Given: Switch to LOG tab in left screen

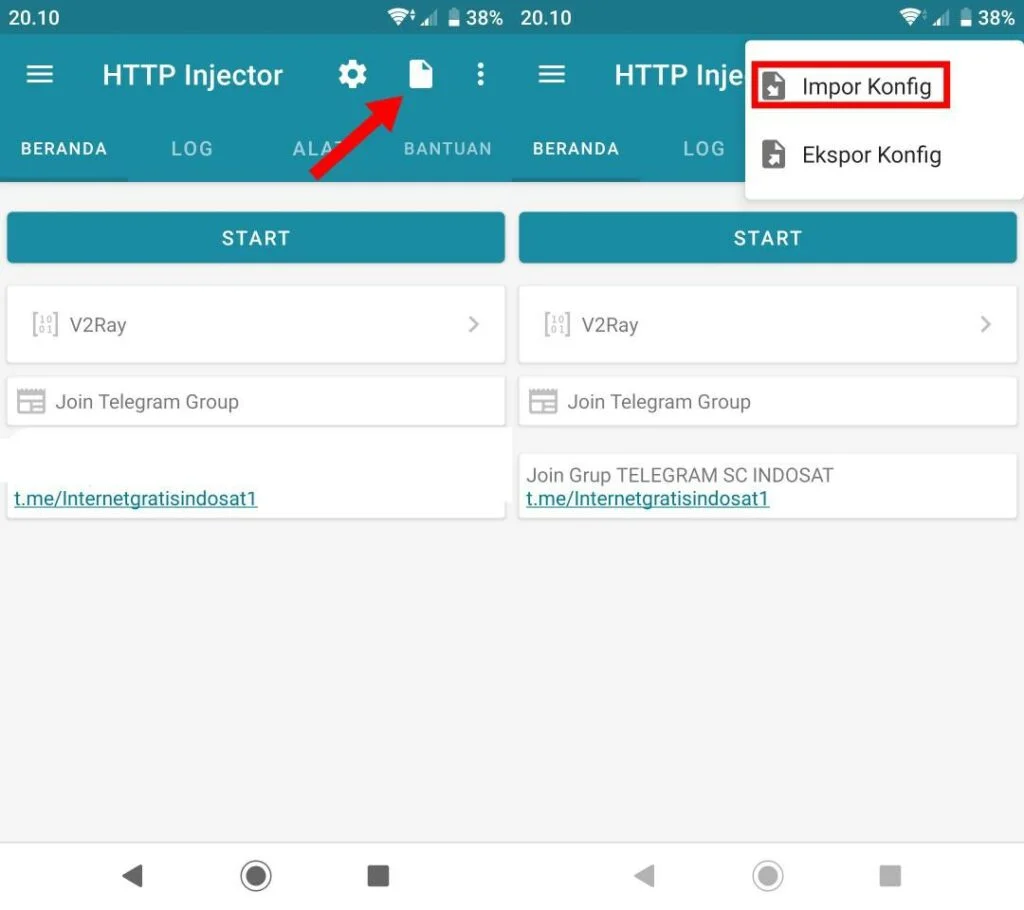Looking at the screenshot, I should (192, 149).
